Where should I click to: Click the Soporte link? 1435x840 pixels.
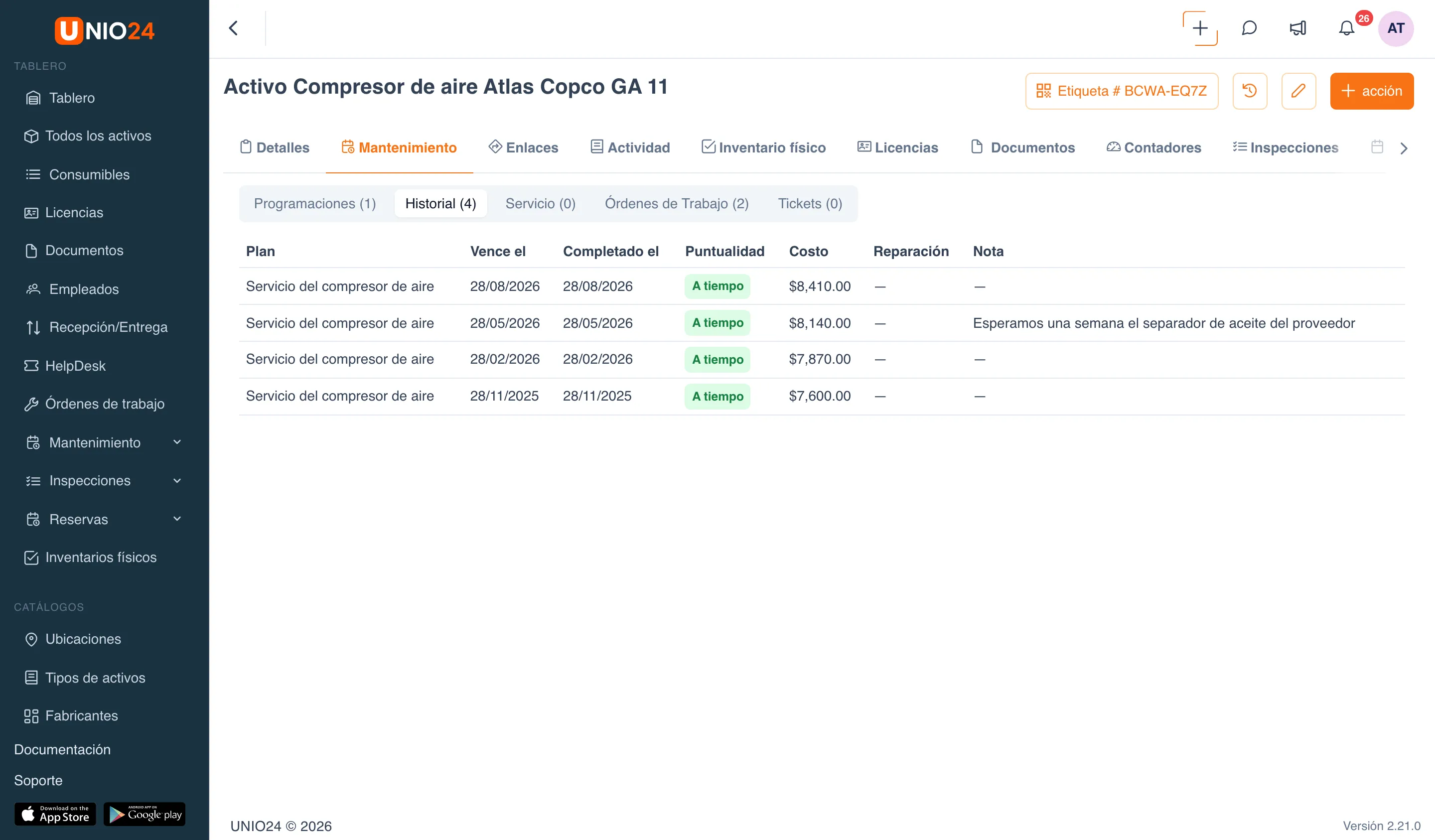38,780
